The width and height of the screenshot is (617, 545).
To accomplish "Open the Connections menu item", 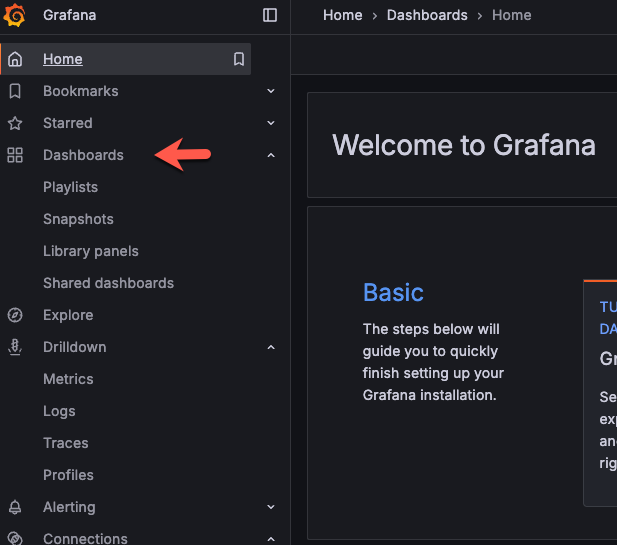I will click(x=85, y=538).
